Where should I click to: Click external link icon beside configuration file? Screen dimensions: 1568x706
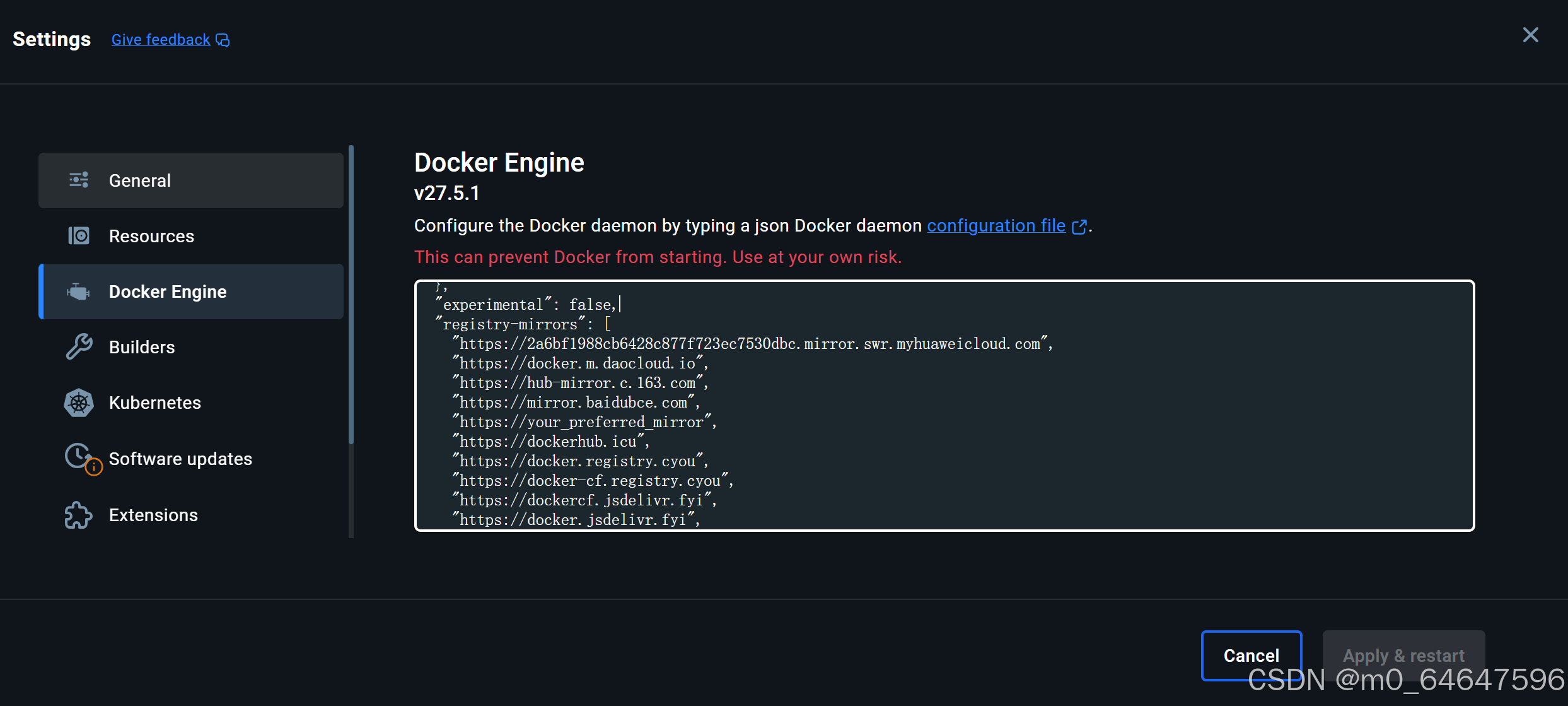pyautogui.click(x=1079, y=227)
